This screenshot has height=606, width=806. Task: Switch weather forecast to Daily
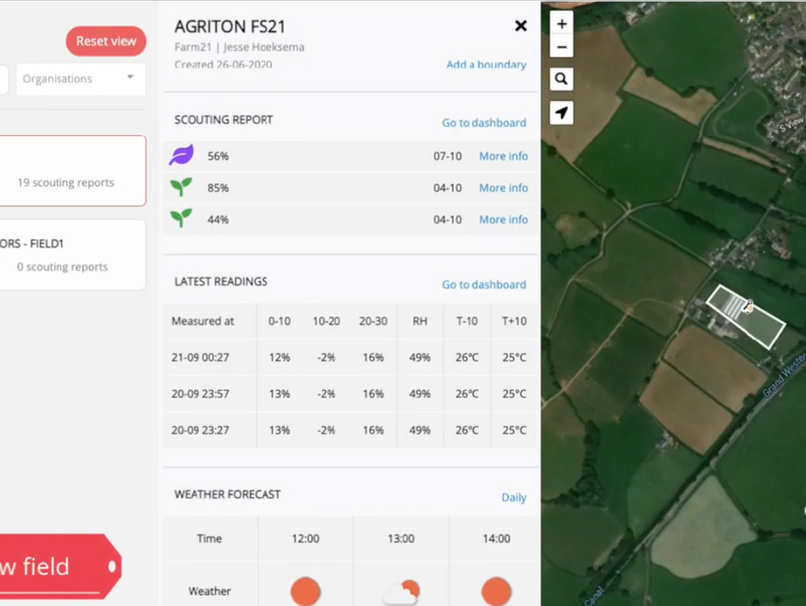click(513, 498)
